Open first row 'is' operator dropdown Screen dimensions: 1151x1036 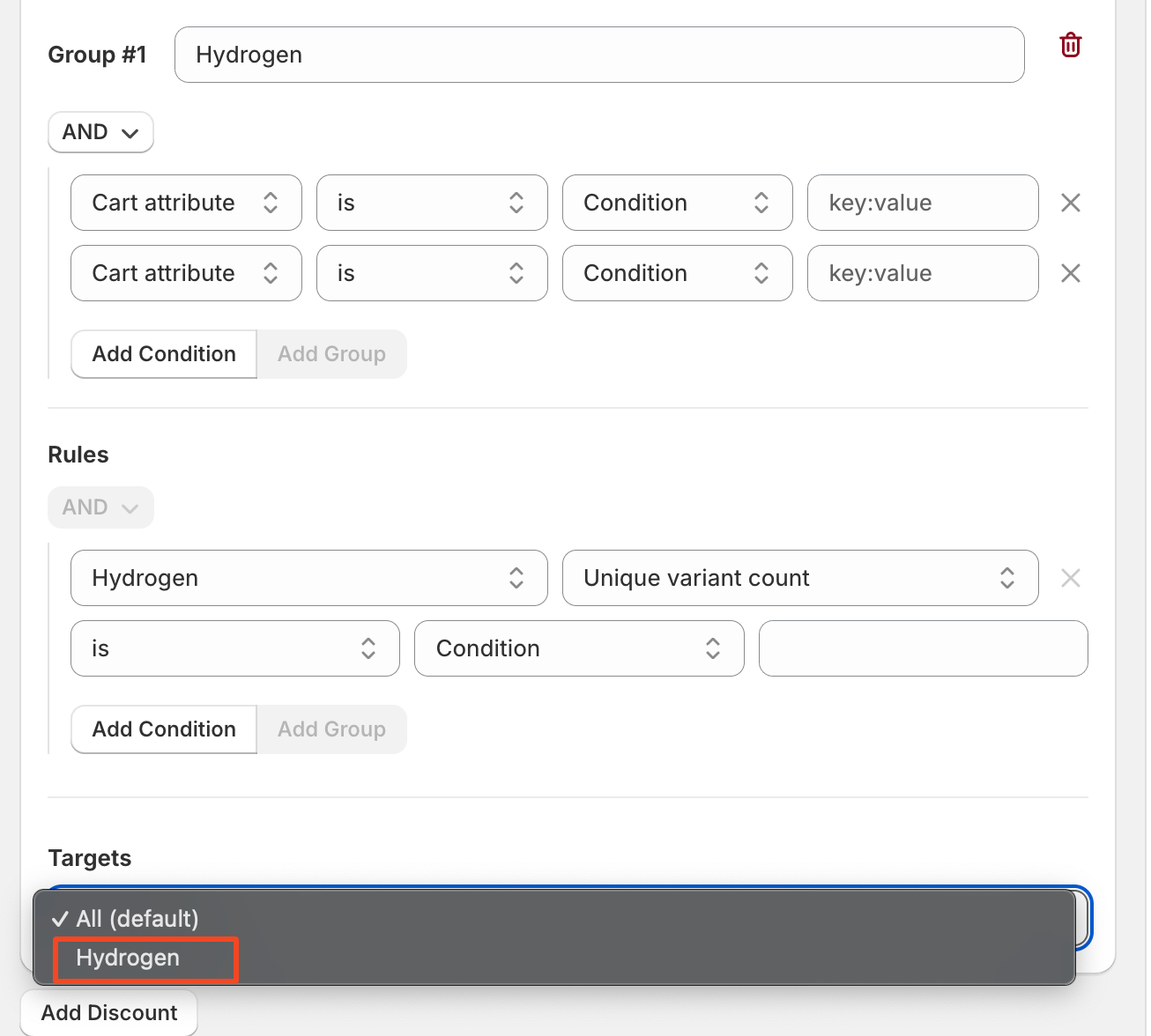tap(431, 203)
